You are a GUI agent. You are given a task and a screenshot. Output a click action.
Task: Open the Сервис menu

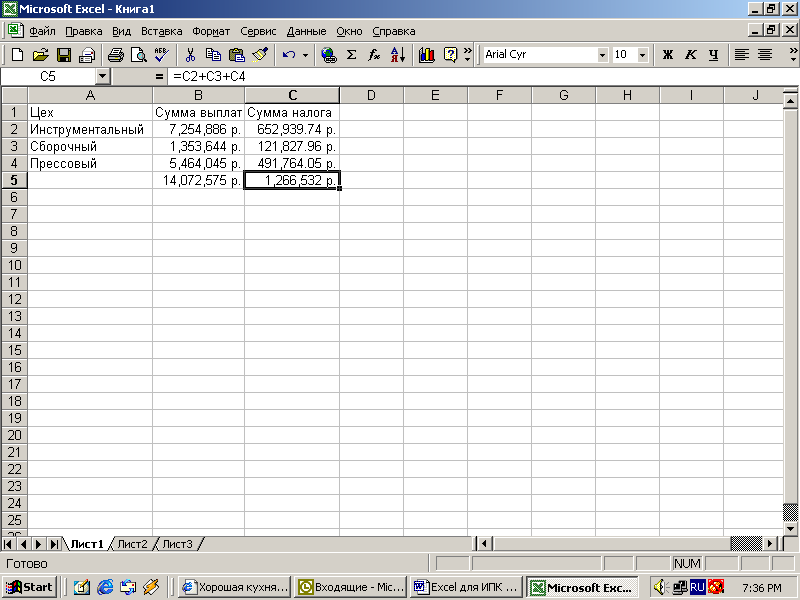tap(258, 31)
